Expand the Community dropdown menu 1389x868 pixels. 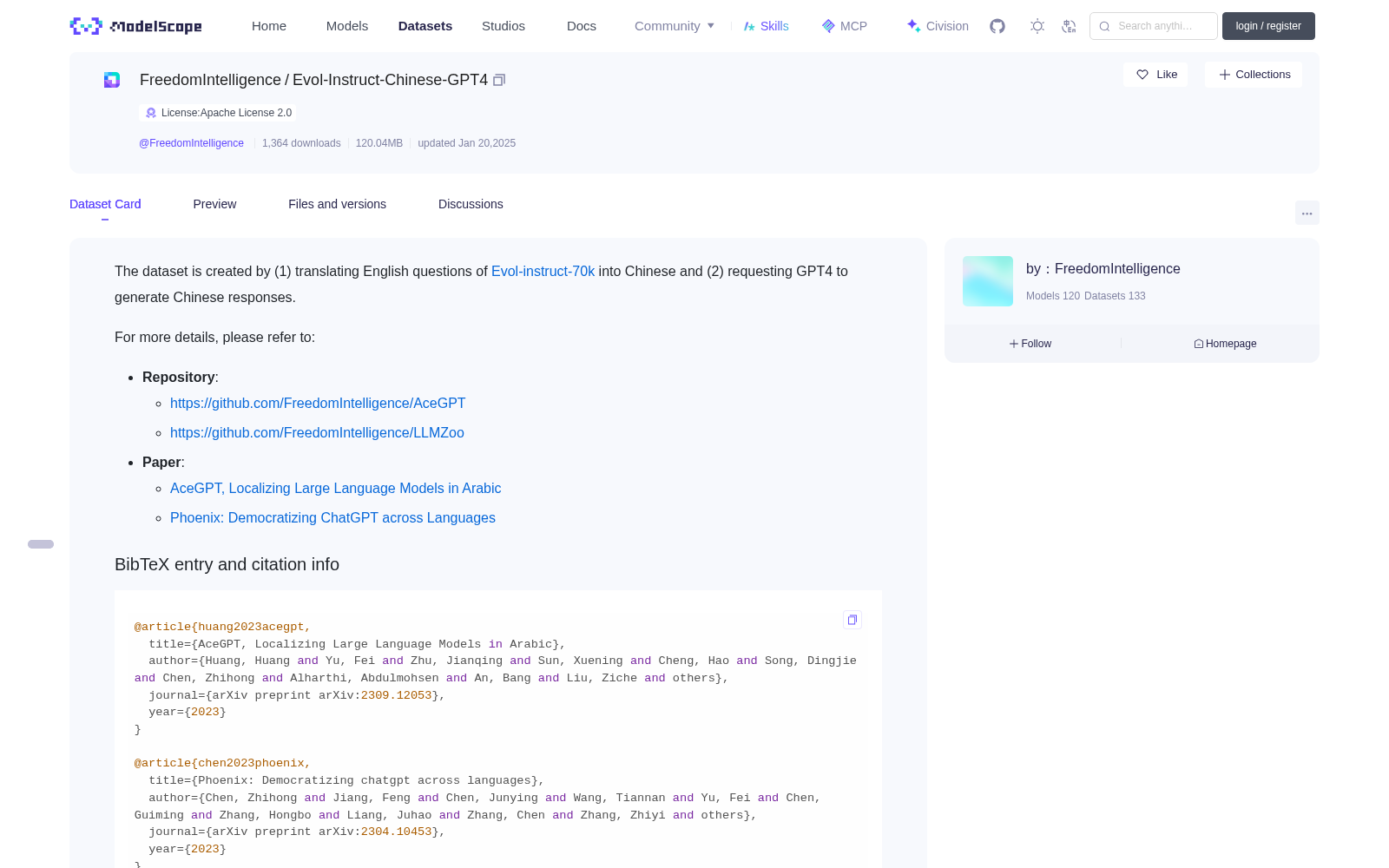[x=675, y=26]
